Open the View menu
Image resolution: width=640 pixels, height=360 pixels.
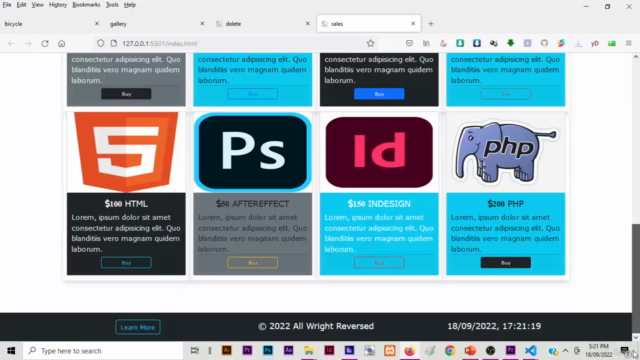click(38, 5)
